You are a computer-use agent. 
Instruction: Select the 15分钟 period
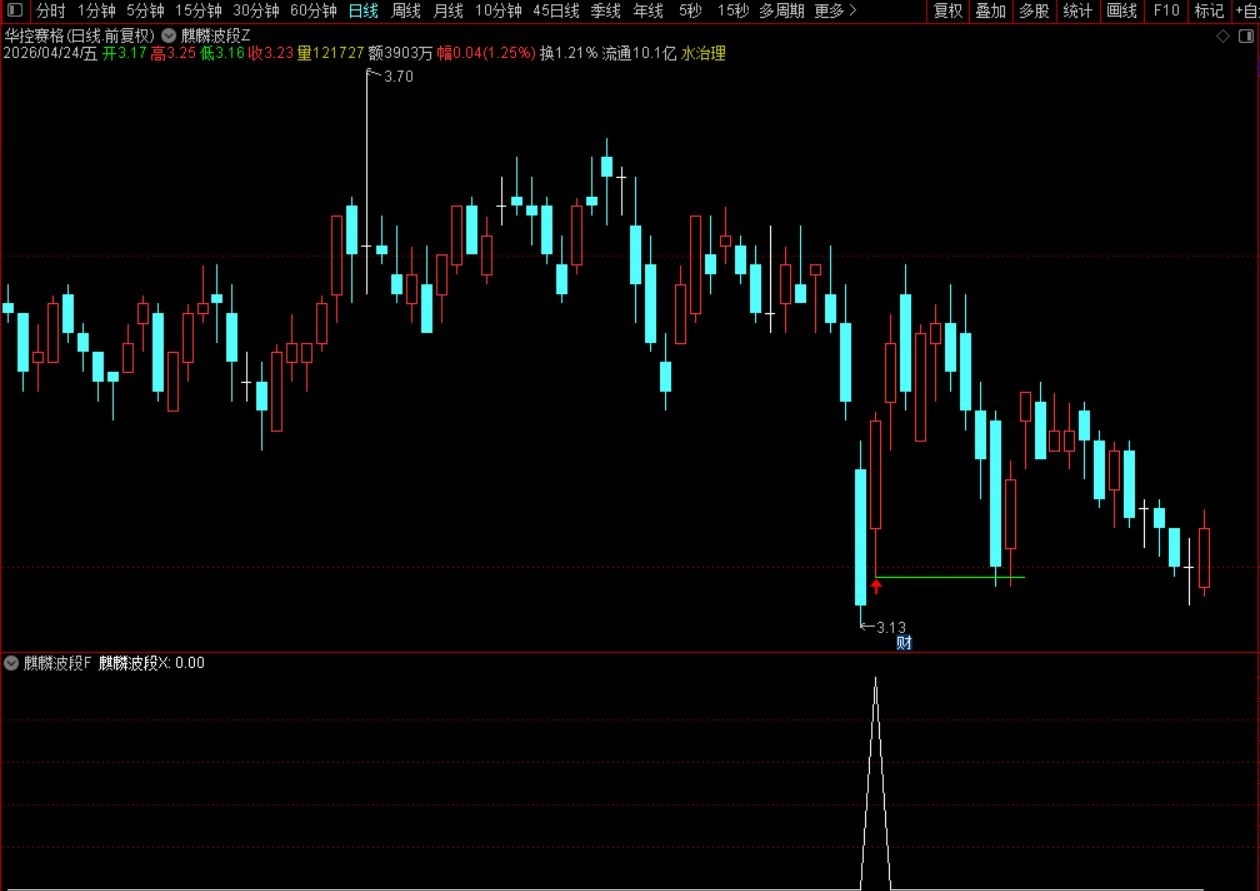tap(198, 11)
